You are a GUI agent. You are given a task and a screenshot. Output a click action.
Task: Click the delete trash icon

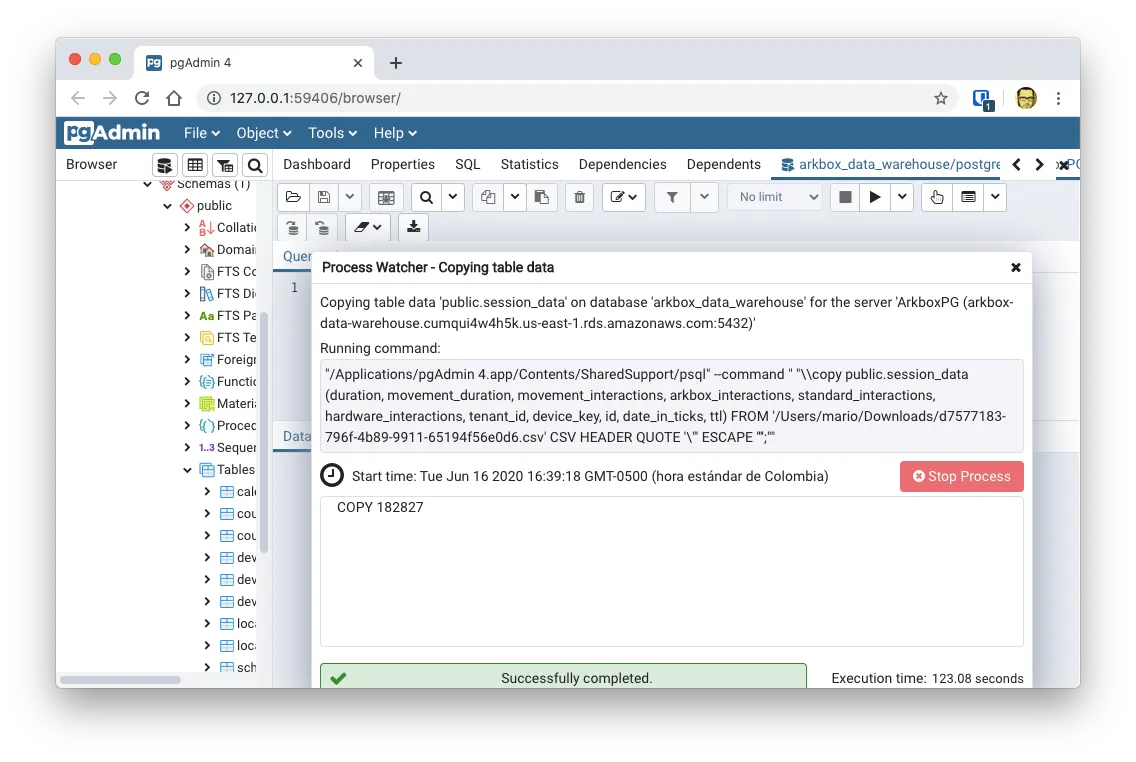tap(580, 197)
